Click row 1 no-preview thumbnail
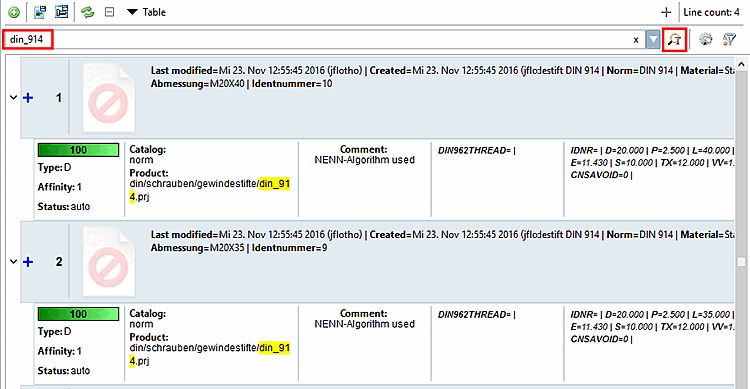This screenshot has height=389, width=750. [x=109, y=98]
